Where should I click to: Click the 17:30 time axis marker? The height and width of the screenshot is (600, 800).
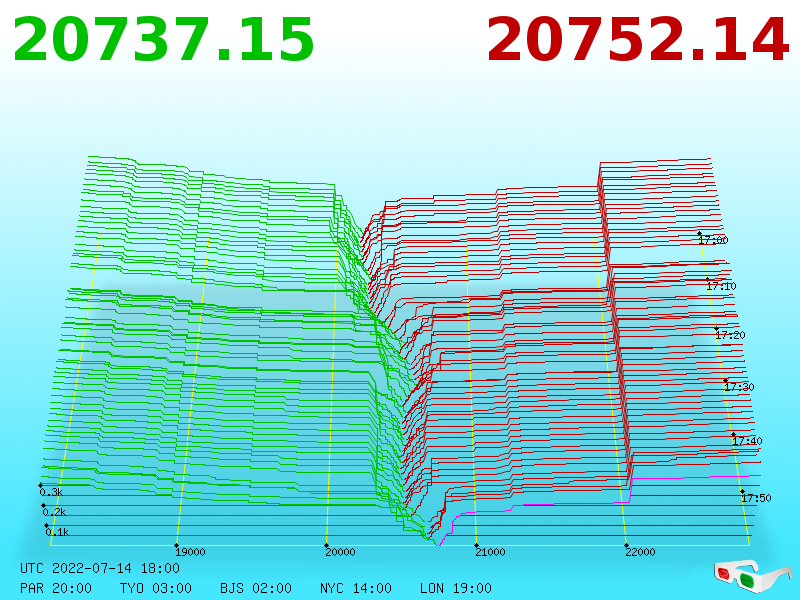tap(739, 387)
